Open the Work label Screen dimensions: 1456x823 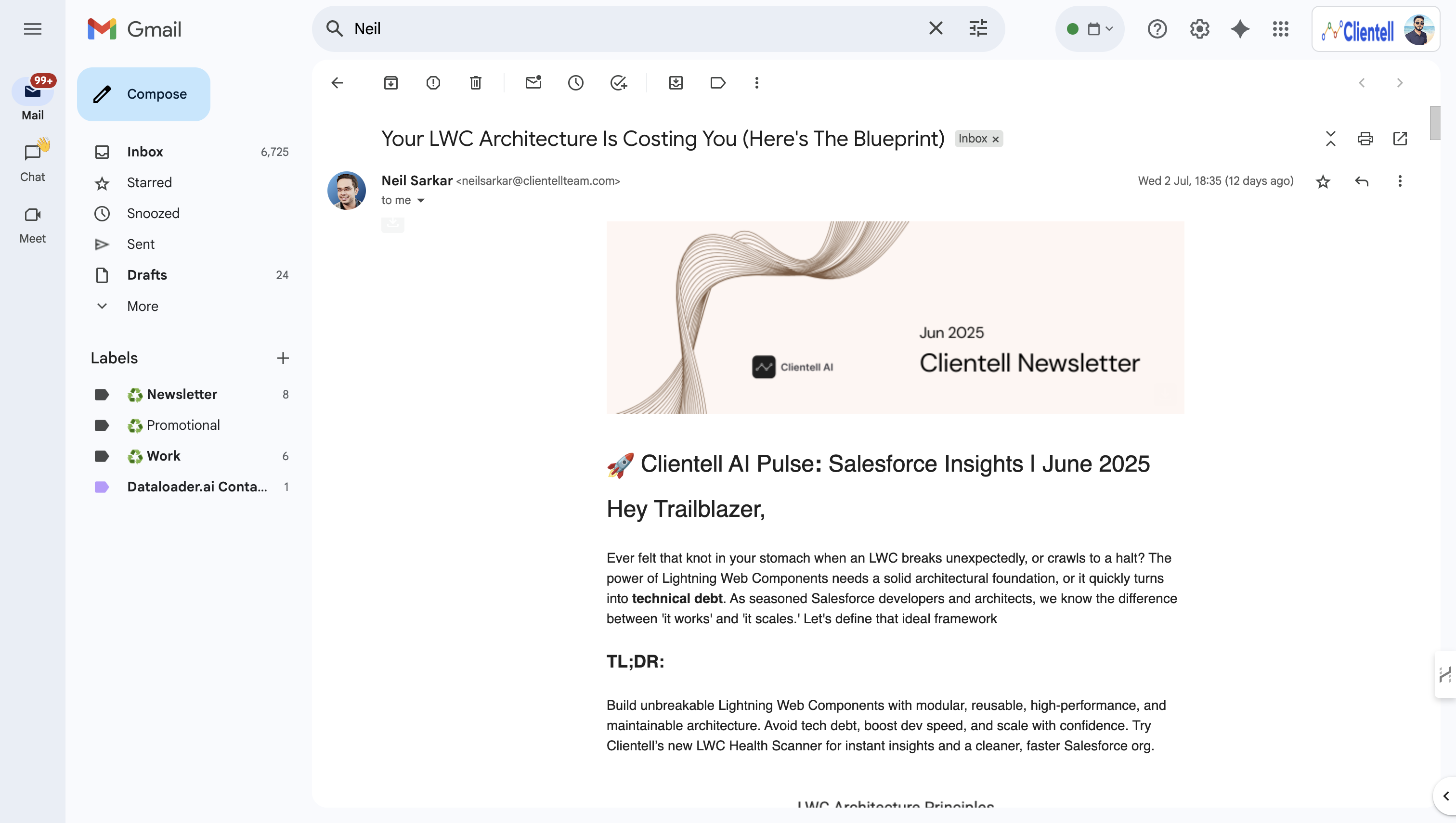[189, 456]
